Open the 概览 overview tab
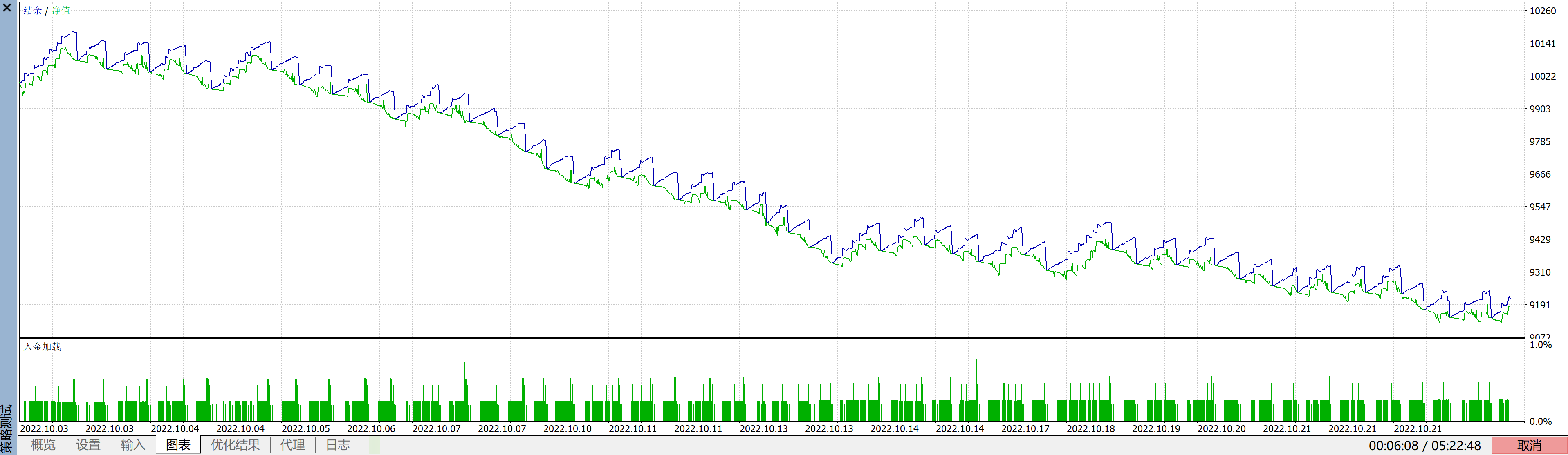The height and width of the screenshot is (455, 1568). tap(43, 445)
